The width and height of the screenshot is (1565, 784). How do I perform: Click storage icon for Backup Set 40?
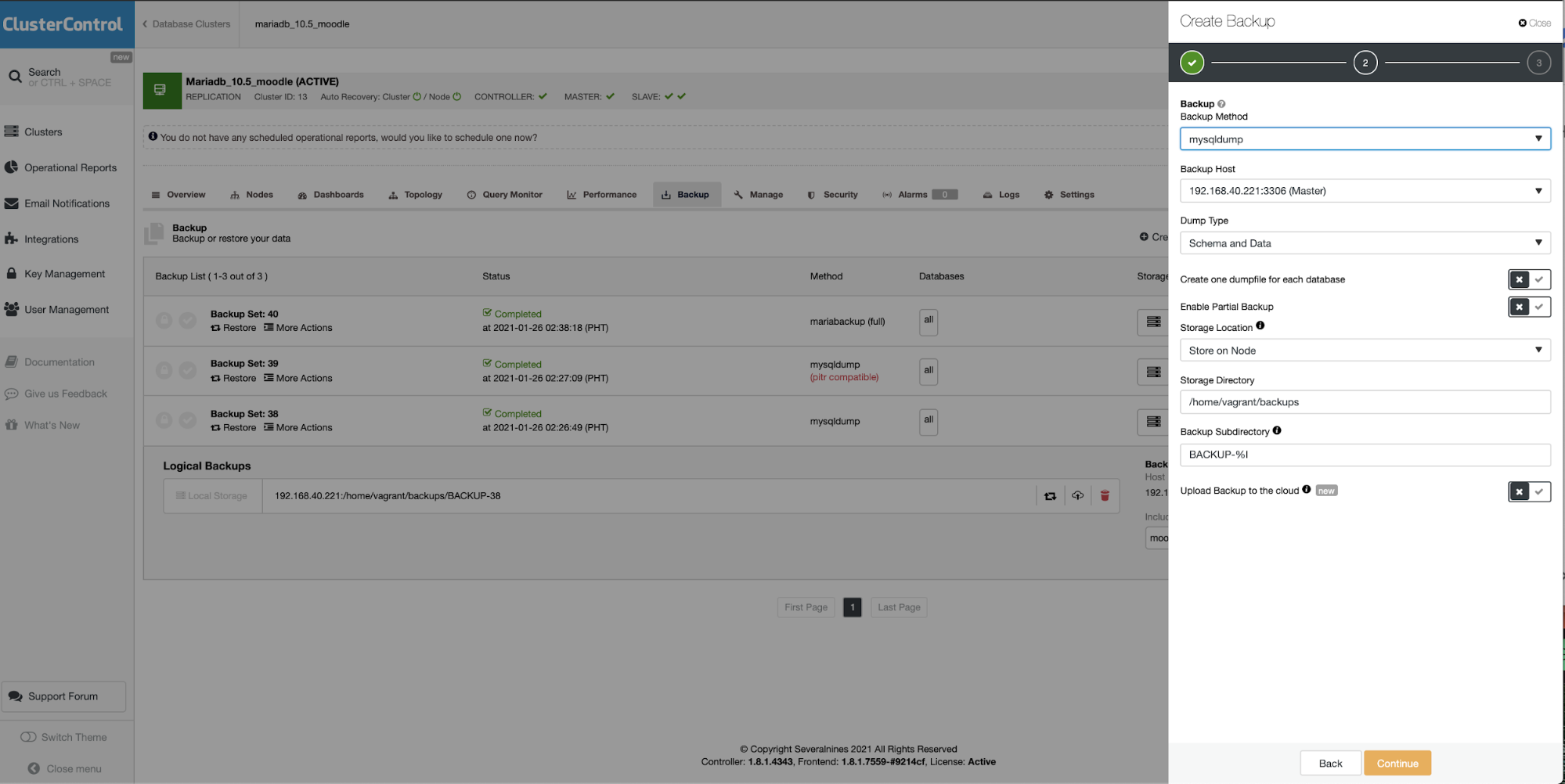[x=1153, y=322]
